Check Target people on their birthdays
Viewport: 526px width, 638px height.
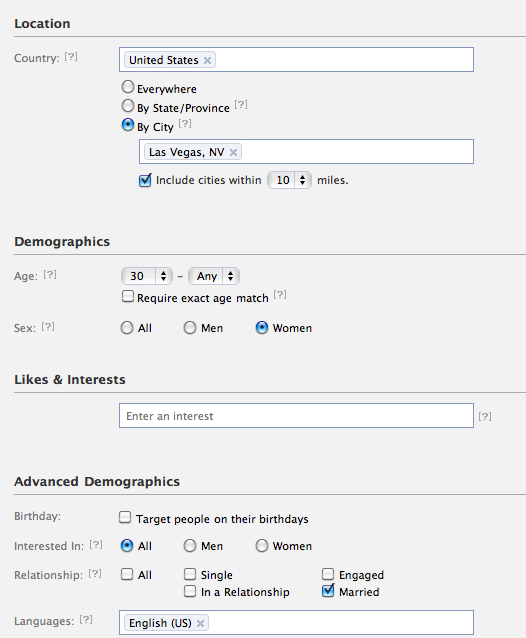pos(125,518)
